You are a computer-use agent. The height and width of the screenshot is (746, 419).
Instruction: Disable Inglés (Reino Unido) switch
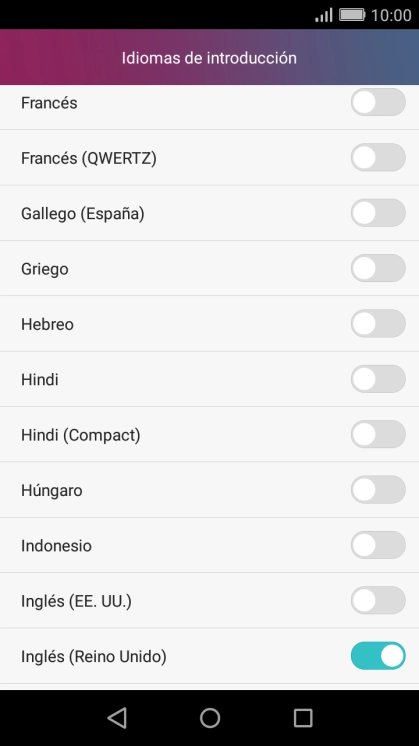[x=378, y=656]
